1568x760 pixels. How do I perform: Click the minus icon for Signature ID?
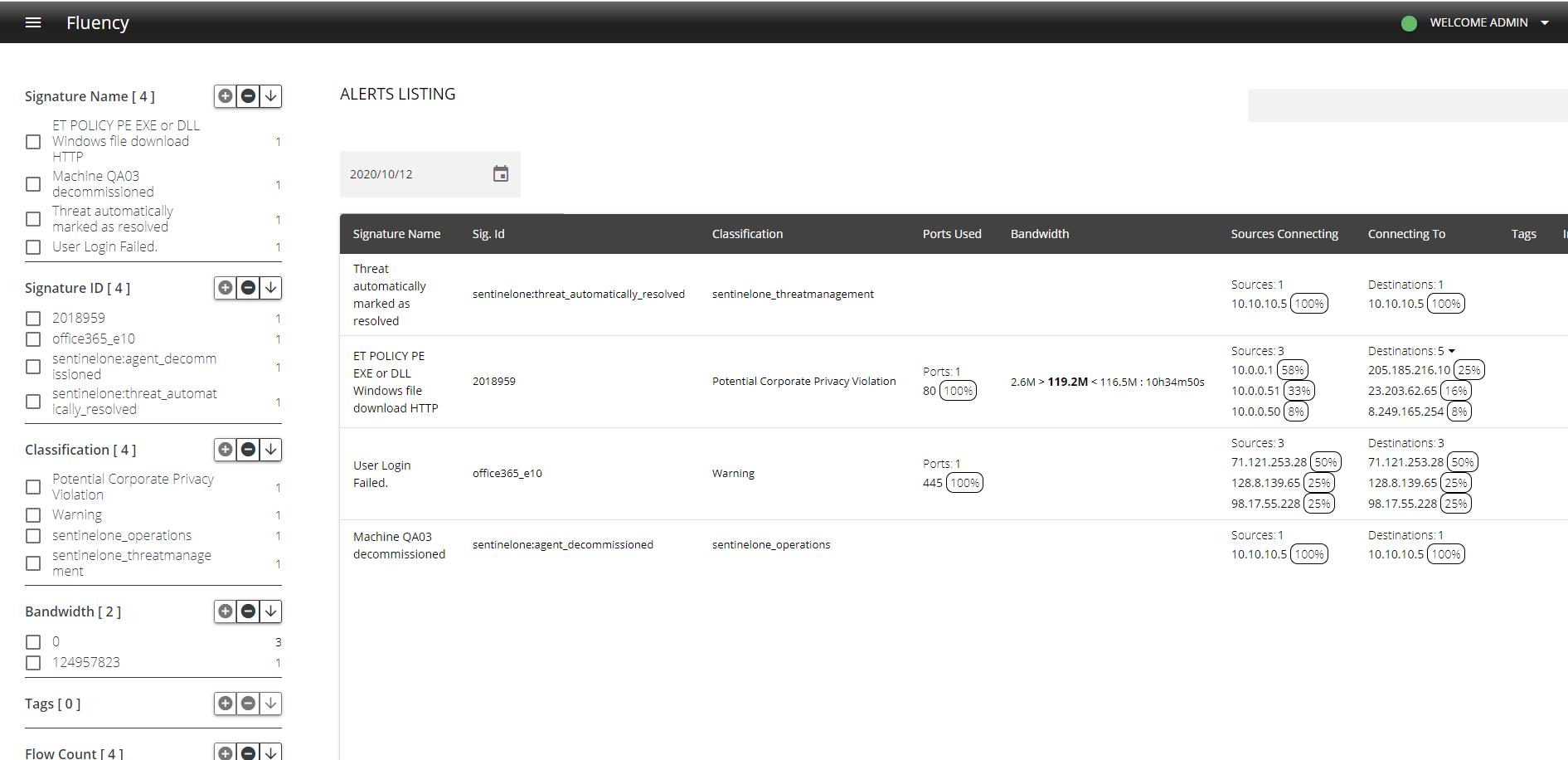coord(248,288)
